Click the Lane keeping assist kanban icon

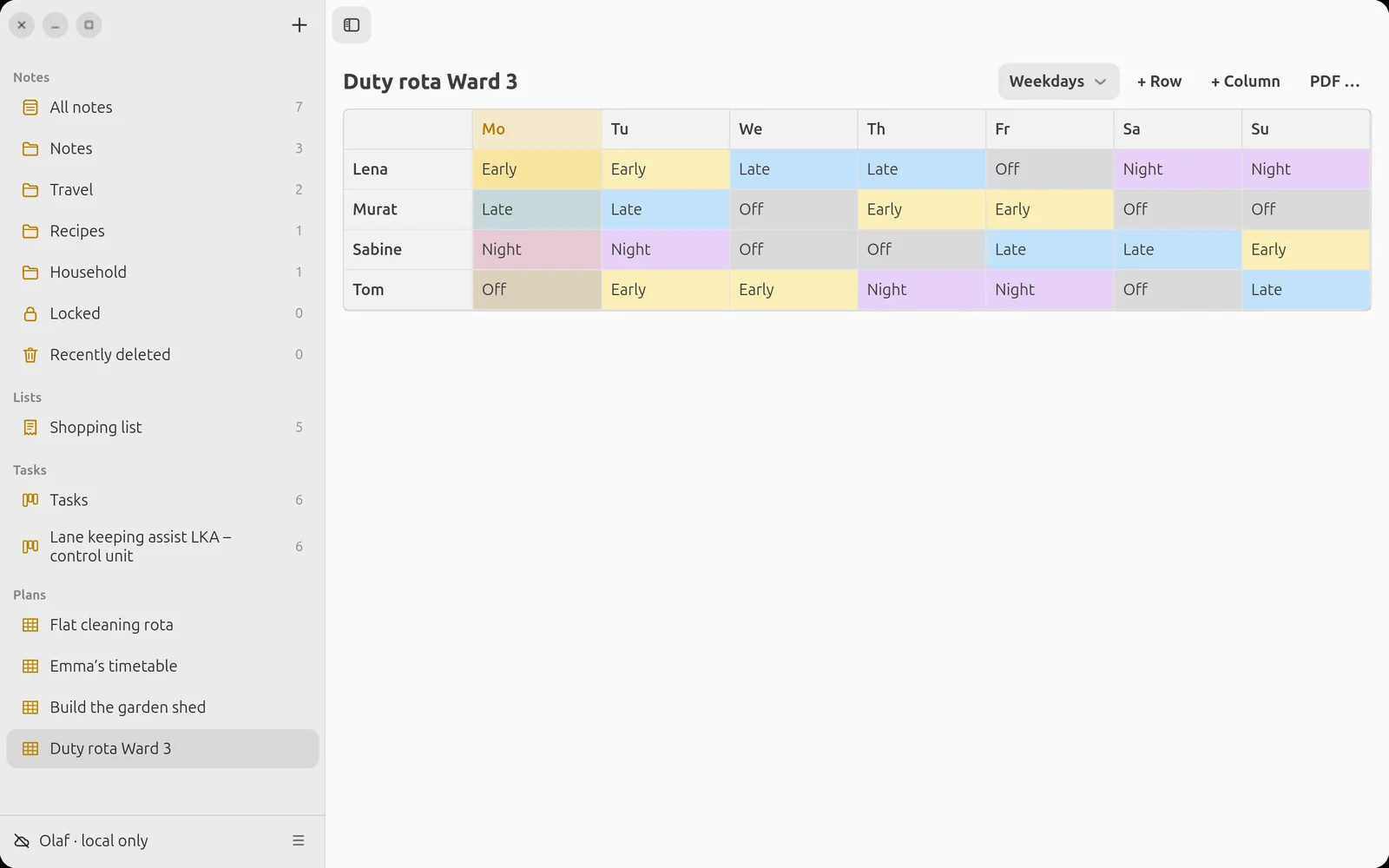click(30, 547)
